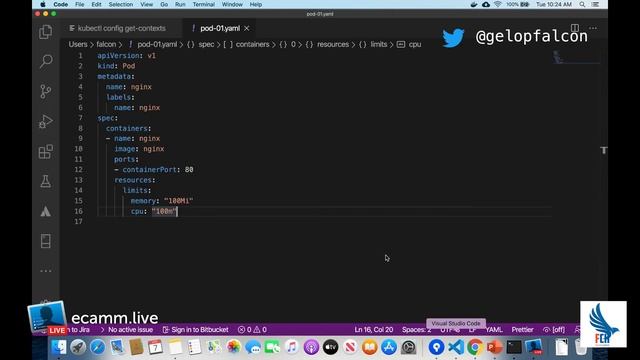This screenshot has height=360, width=640.
Task: Open the Extensions view
Action: tap(46, 151)
